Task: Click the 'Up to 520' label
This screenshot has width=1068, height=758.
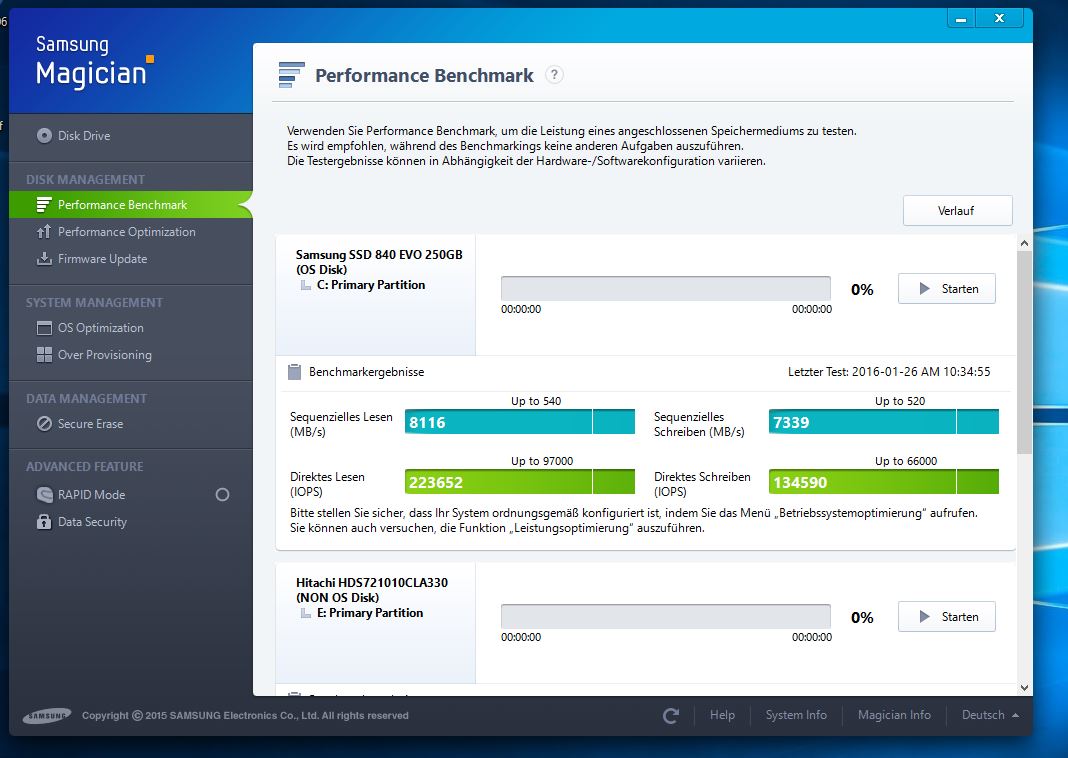Action: (900, 401)
